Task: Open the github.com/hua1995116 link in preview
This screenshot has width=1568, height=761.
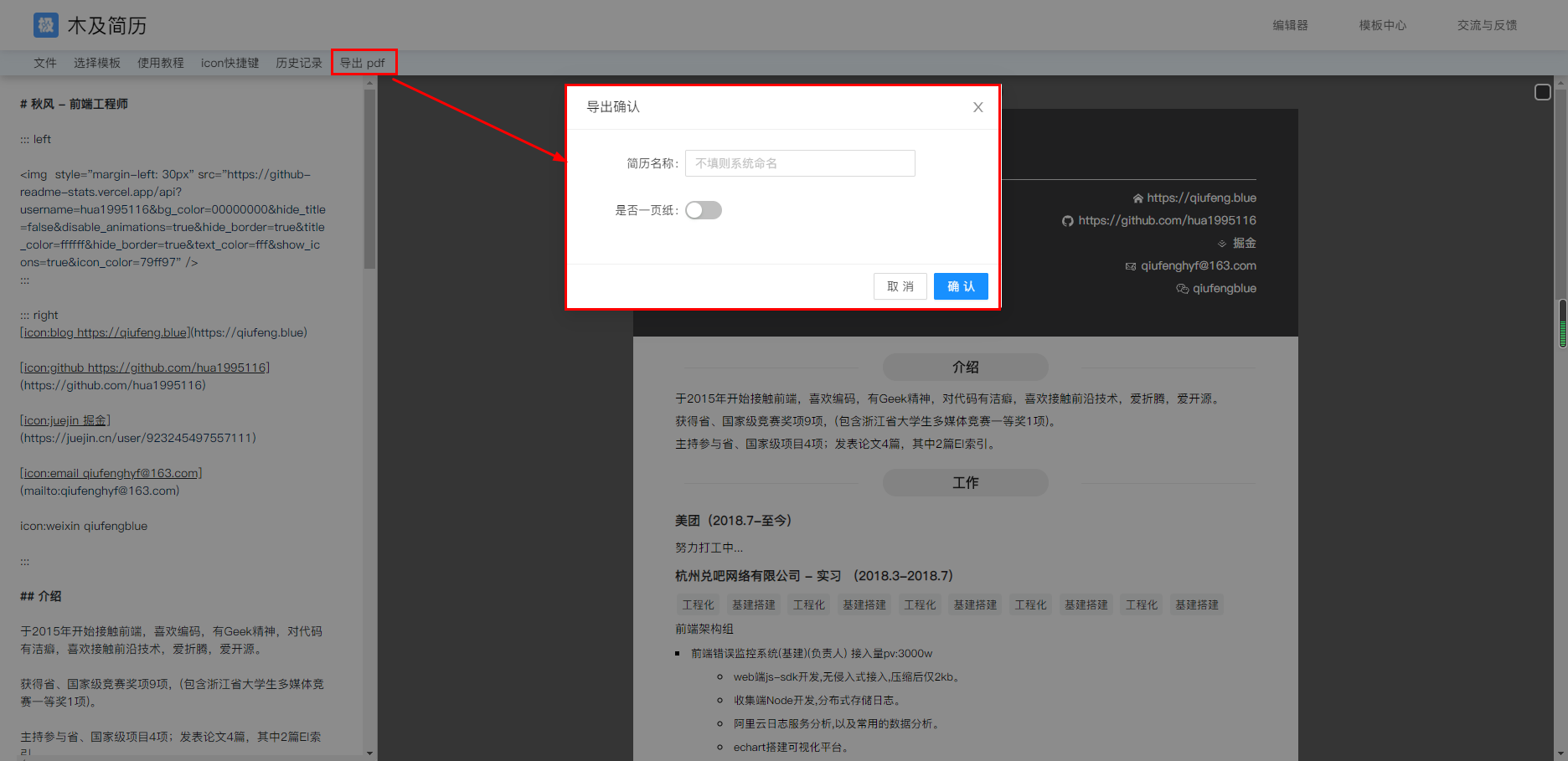Action: coord(1167,220)
